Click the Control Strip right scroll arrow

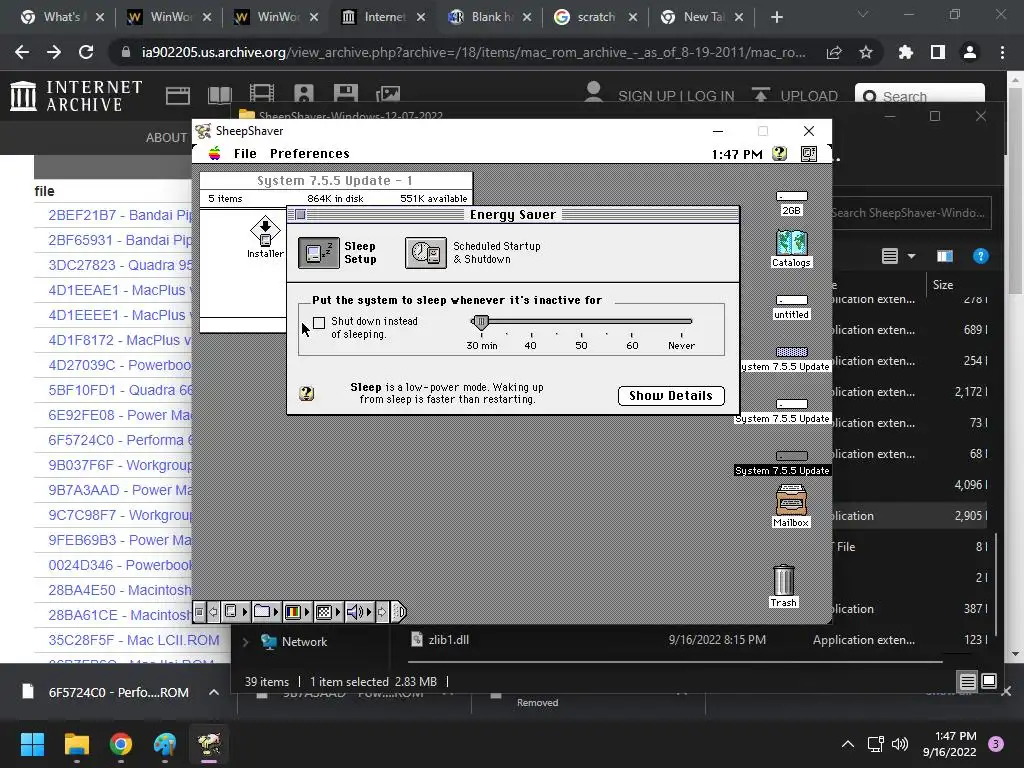pos(383,612)
